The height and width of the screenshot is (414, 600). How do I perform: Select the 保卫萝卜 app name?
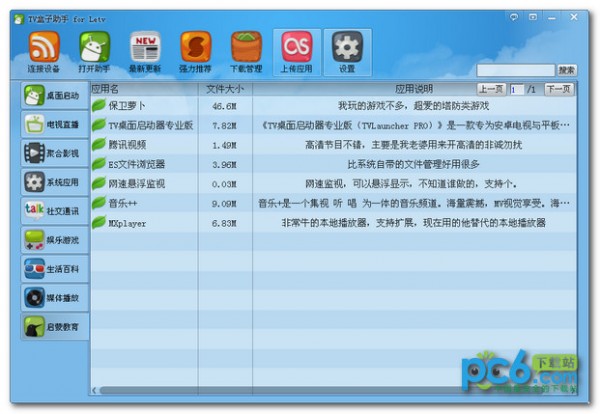point(127,106)
